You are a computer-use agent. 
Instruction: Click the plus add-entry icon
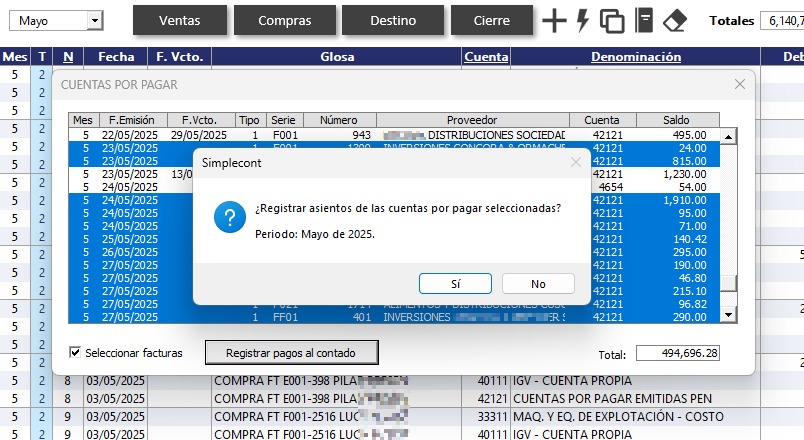554,21
